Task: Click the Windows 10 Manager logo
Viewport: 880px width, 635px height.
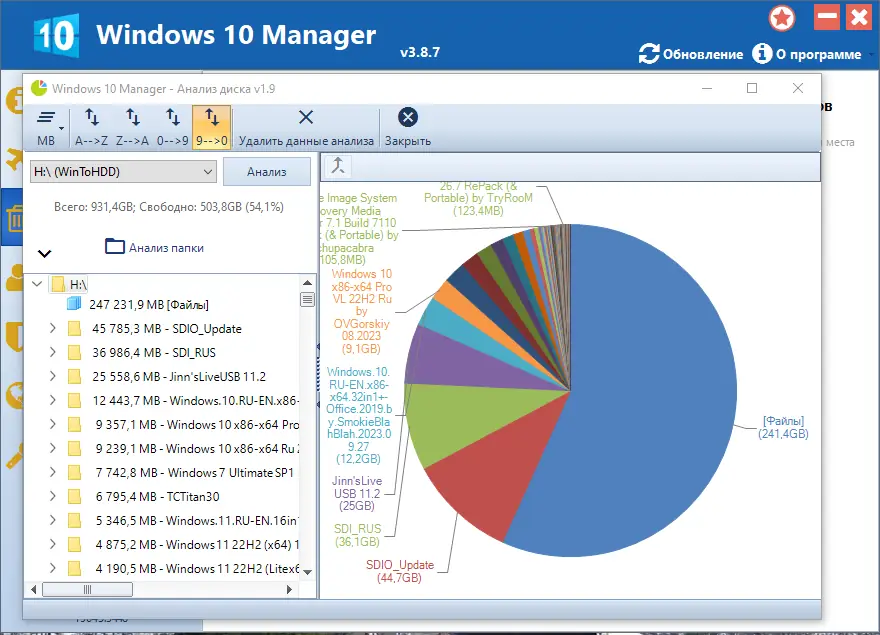Action: tap(56, 36)
